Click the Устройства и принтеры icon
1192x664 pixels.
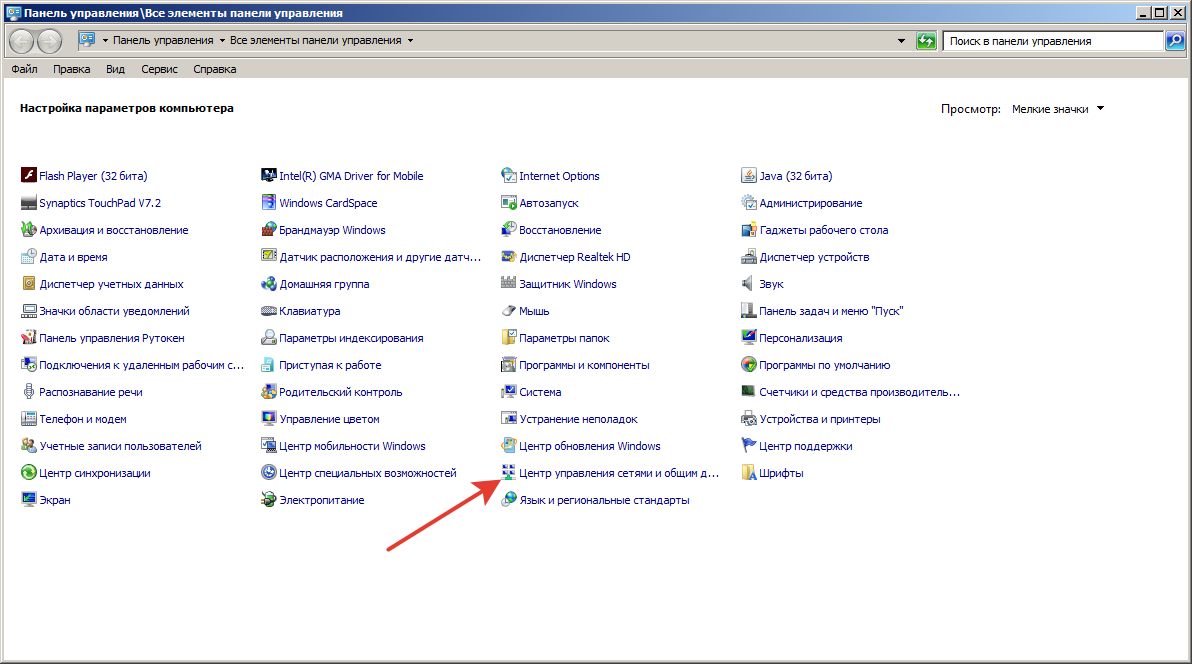tap(749, 419)
